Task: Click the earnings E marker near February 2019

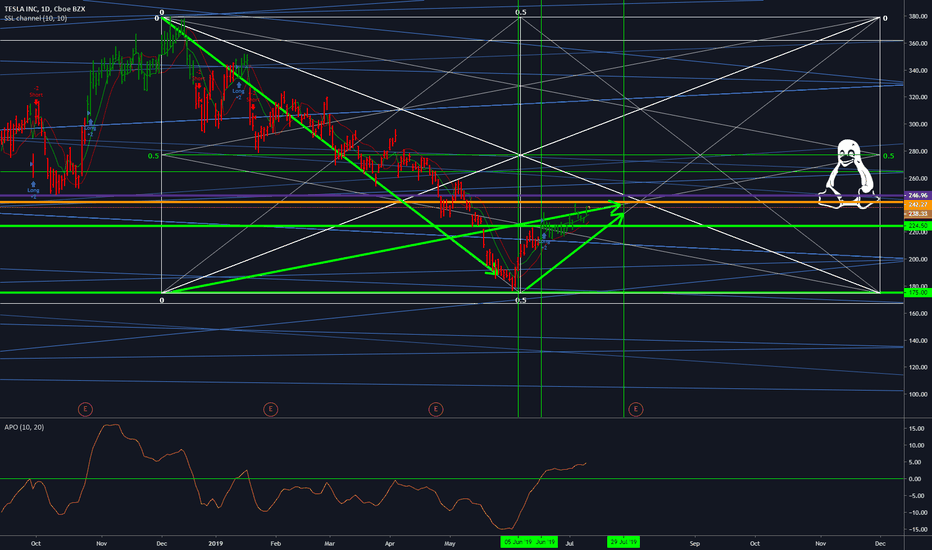Action: (270, 409)
